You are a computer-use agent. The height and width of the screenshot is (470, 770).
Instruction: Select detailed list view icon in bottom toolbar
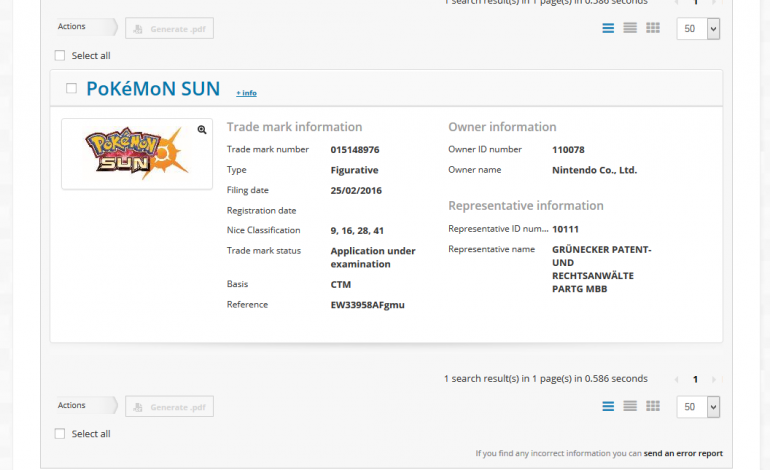click(x=608, y=406)
